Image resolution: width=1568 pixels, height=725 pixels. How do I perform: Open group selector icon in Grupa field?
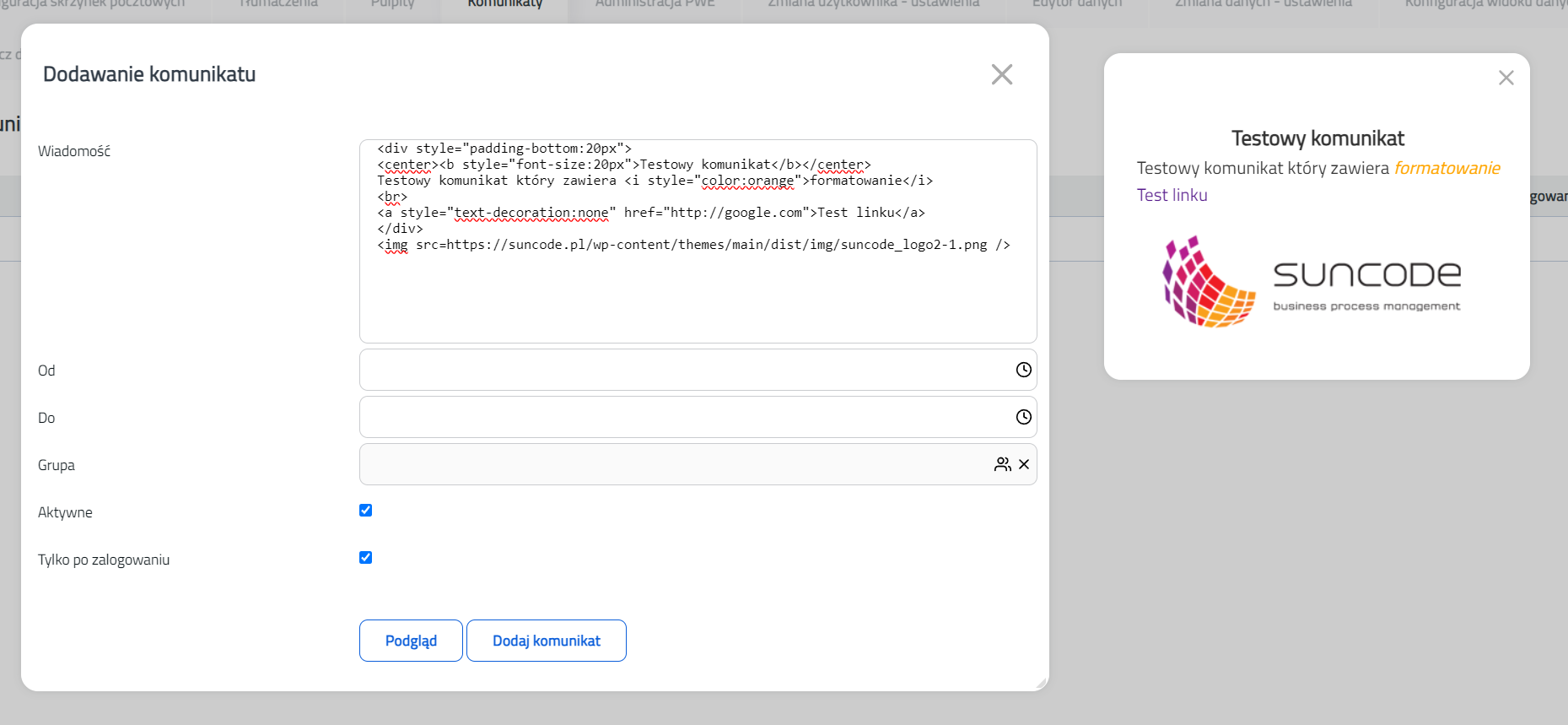click(1002, 464)
